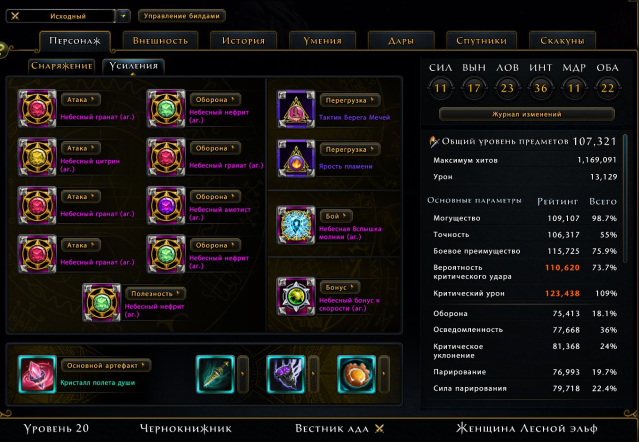
Task: Click the Тактик Берега Мечей overload icon
Action: [x=296, y=109]
